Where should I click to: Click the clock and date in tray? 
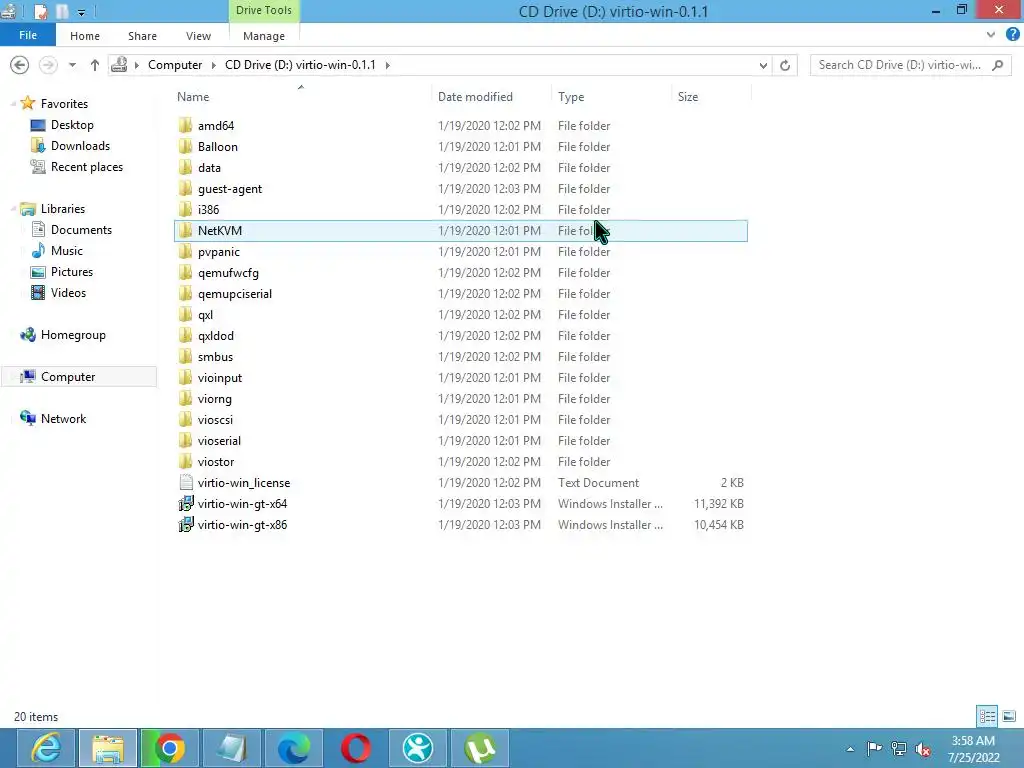[973, 749]
